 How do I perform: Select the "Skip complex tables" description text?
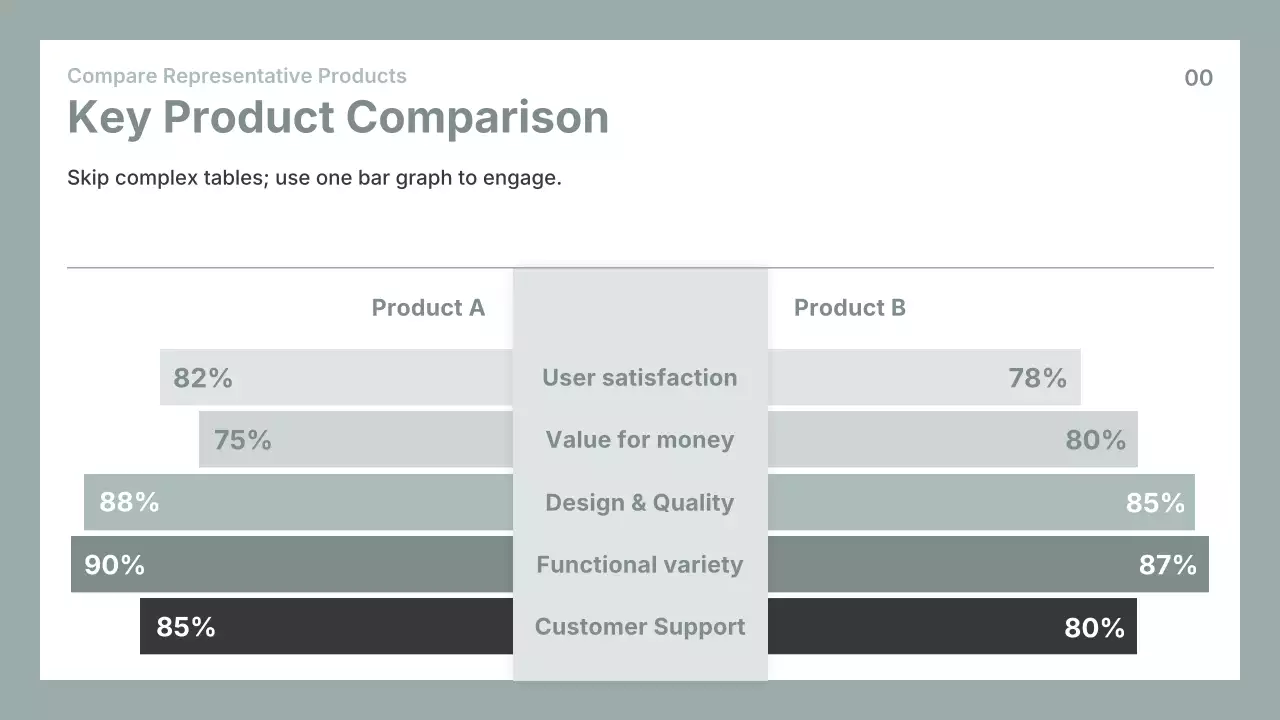[x=314, y=178]
